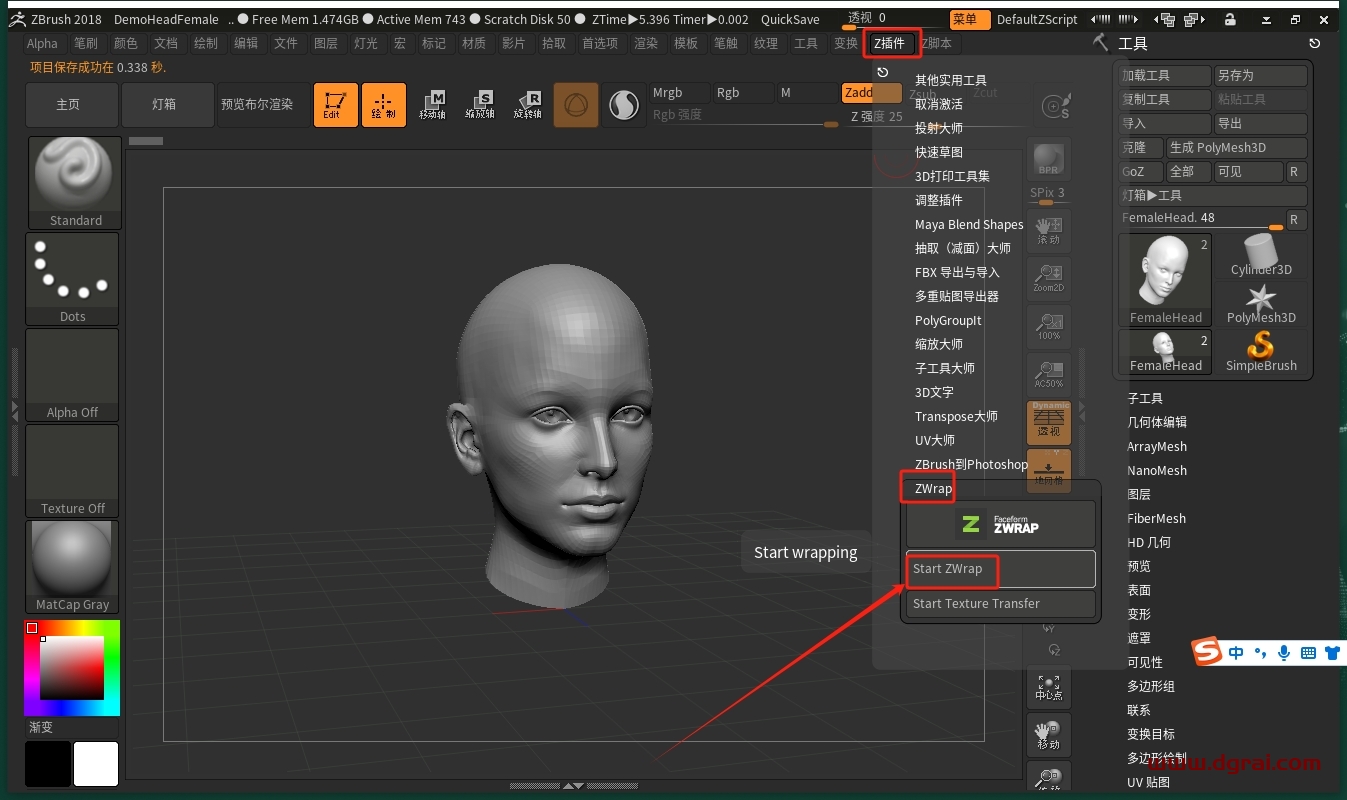This screenshot has height=800, width=1347.
Task: Click the Scroll (滚动) hand icon
Action: click(1049, 231)
